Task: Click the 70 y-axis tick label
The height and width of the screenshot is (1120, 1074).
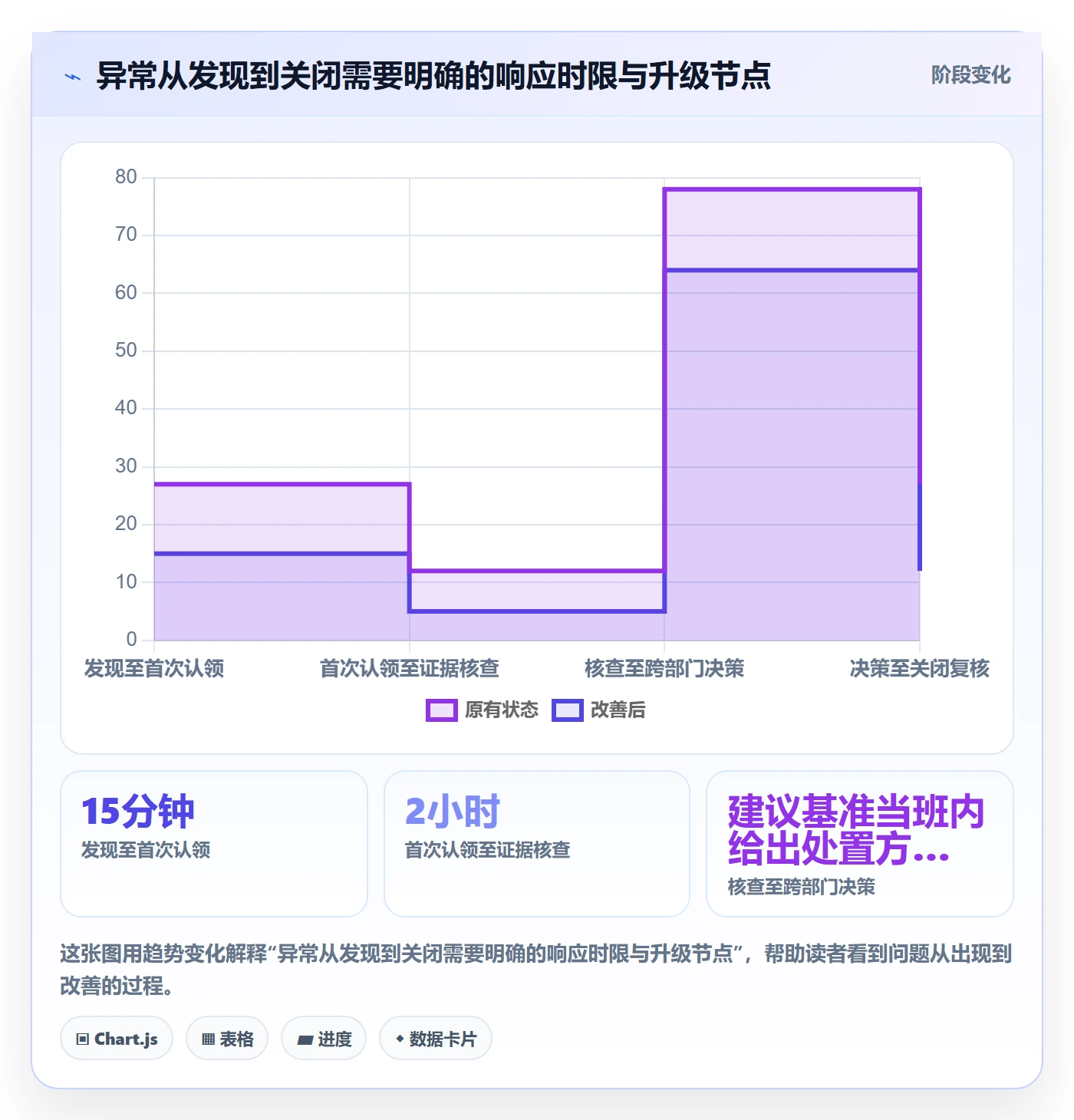Action: click(x=126, y=235)
